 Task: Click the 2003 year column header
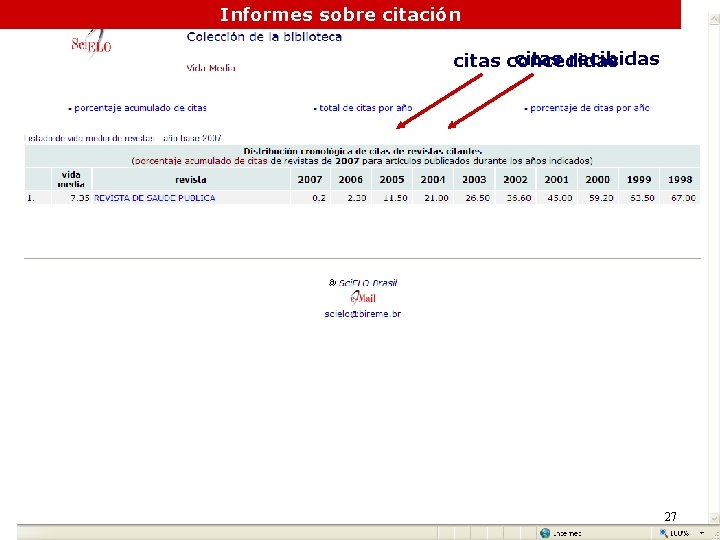pos(474,180)
